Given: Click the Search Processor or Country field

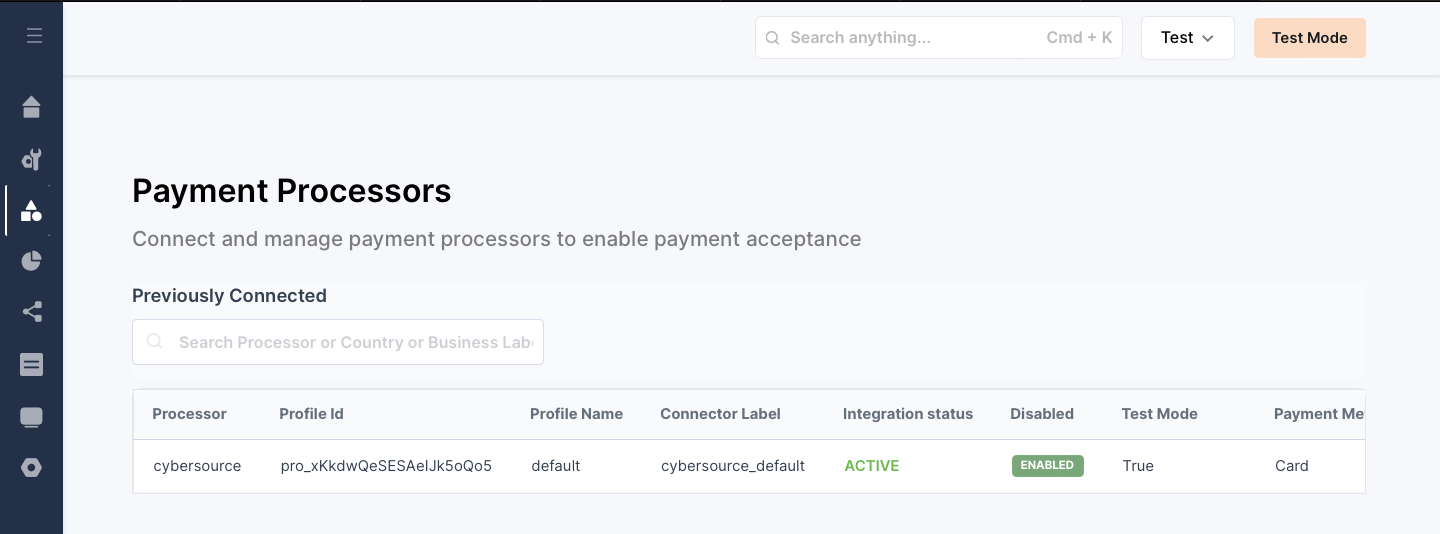Looking at the screenshot, I should (354, 342).
